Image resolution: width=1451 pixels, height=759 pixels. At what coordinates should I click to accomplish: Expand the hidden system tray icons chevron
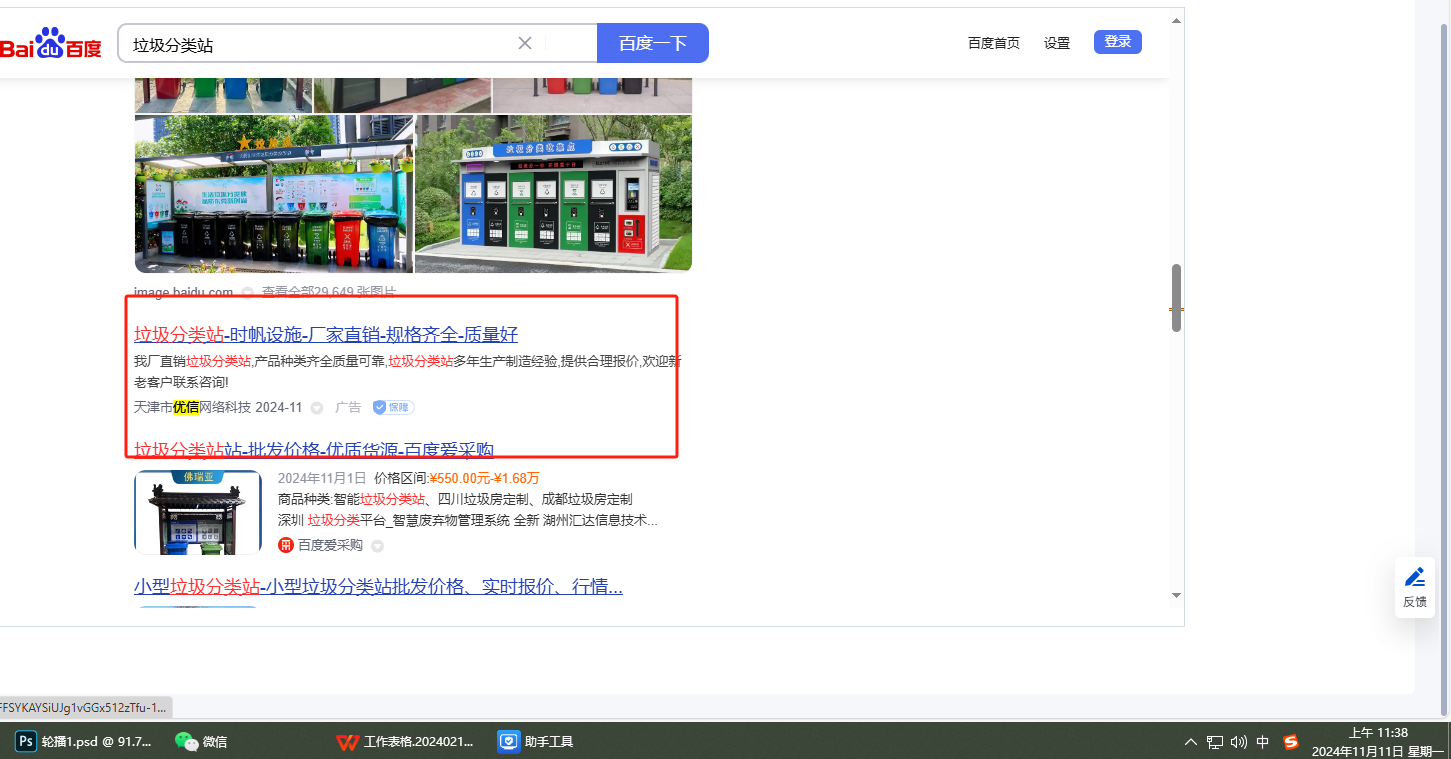pos(1190,742)
